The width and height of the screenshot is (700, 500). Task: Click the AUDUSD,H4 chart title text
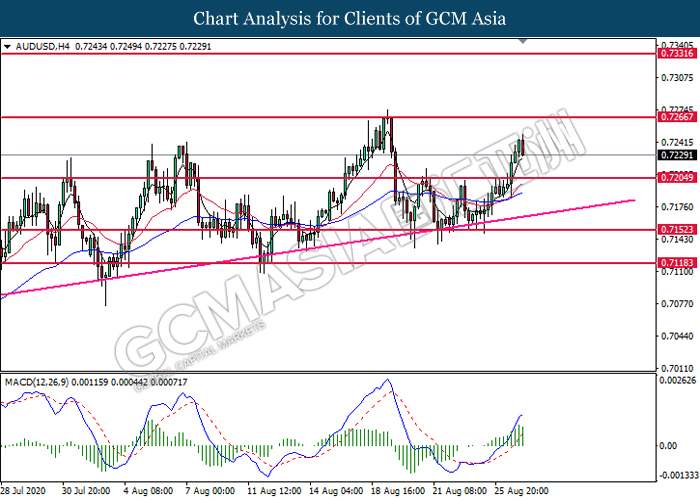pos(42,46)
